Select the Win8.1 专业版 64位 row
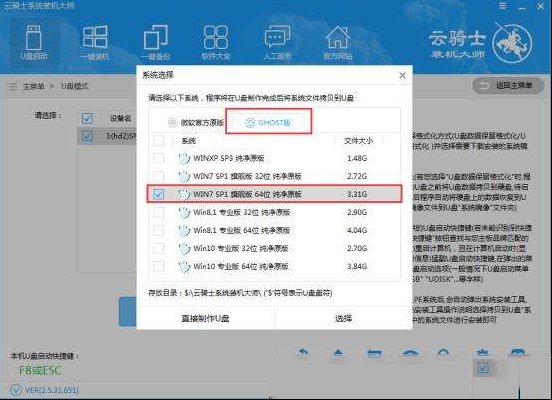552x400 pixels. 274,230
